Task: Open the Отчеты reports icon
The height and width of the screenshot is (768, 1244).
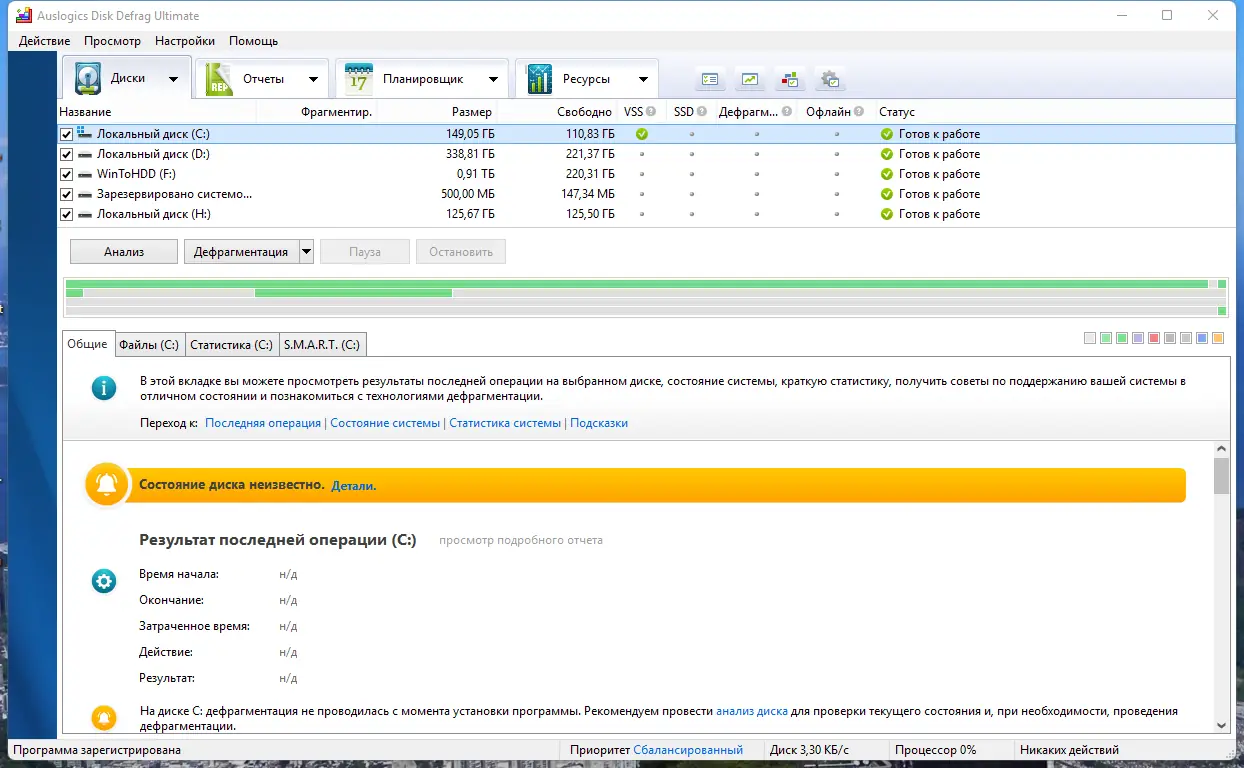Action: click(220, 77)
